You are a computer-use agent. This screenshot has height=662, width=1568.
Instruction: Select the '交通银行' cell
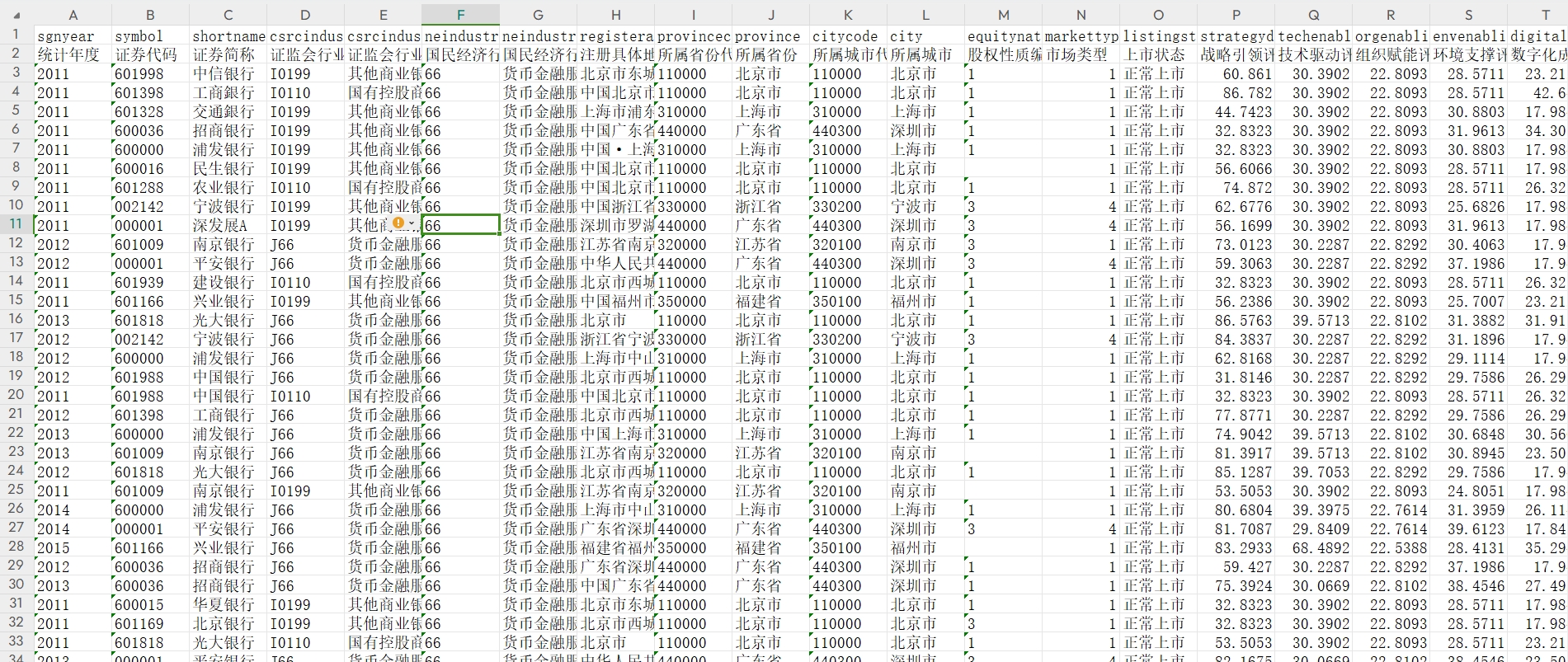[x=228, y=111]
